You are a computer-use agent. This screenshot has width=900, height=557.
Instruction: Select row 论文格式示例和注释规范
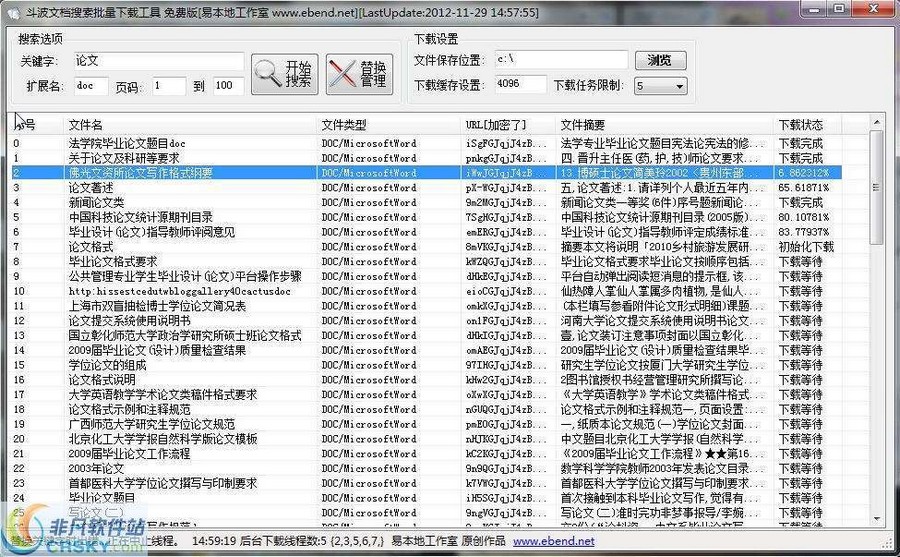[x=426, y=409]
